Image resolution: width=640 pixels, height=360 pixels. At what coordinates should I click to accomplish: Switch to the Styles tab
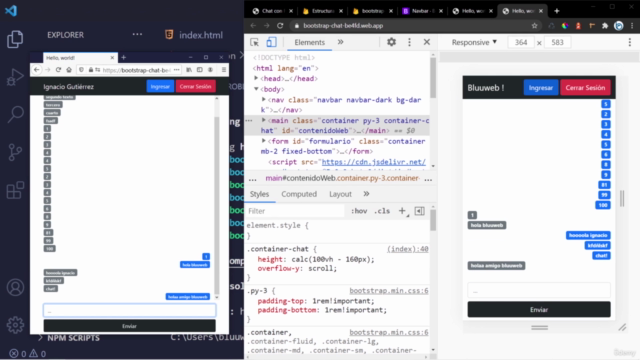[259, 194]
